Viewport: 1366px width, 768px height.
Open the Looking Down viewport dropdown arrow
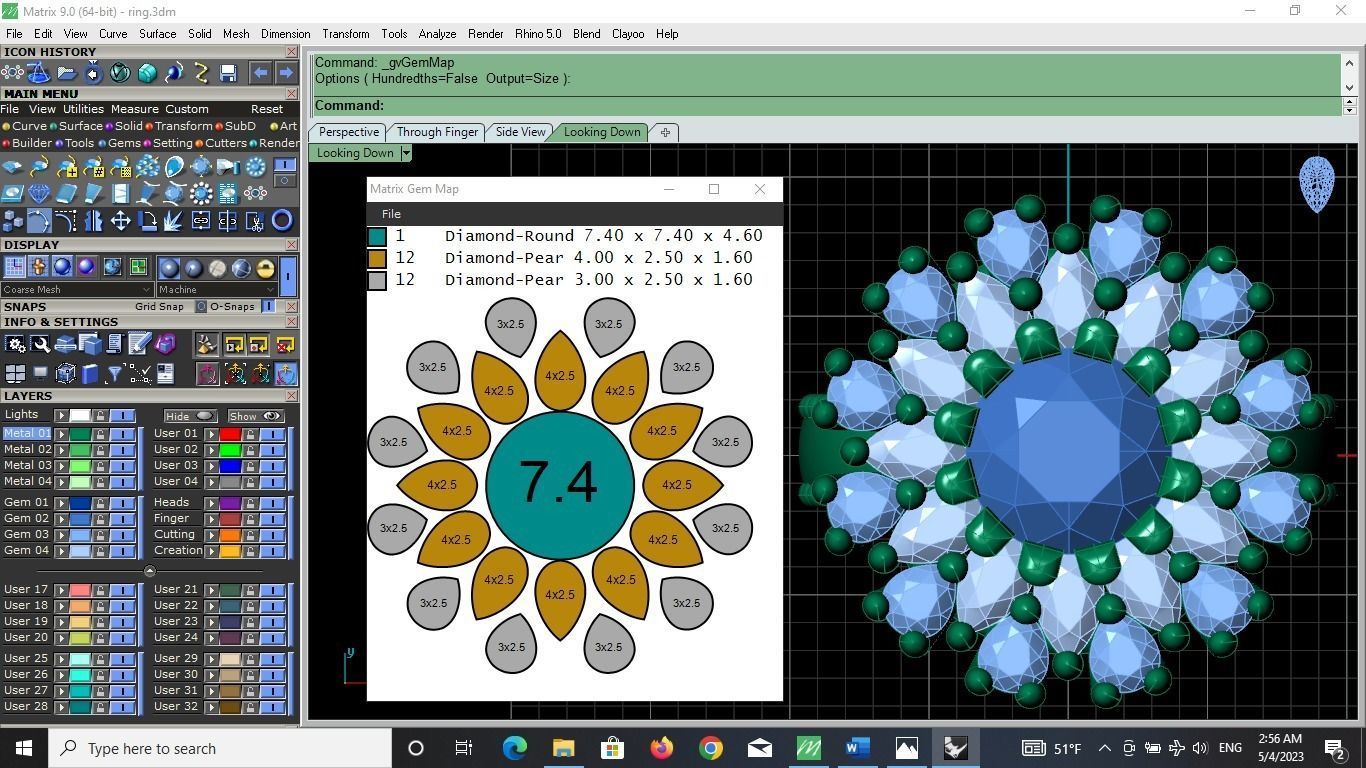point(405,153)
